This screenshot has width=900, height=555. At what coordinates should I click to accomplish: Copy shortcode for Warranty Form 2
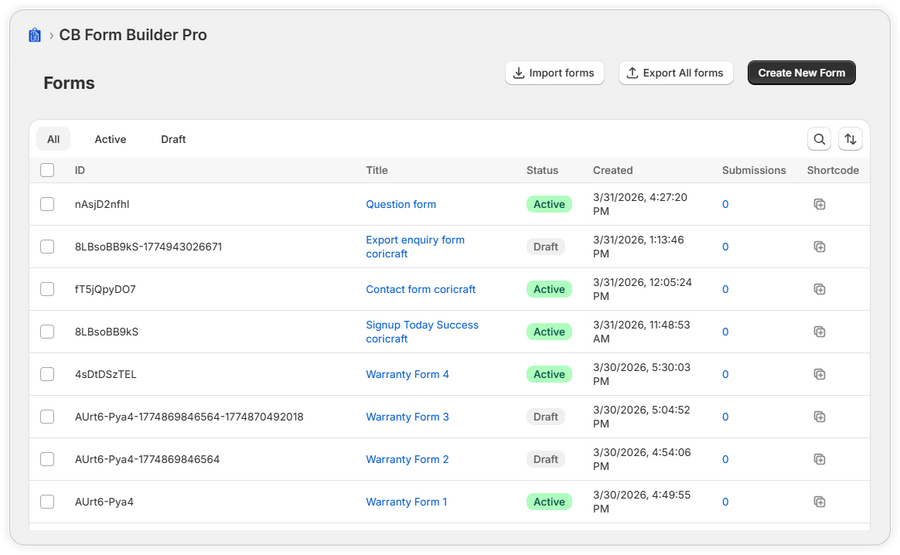click(819, 459)
